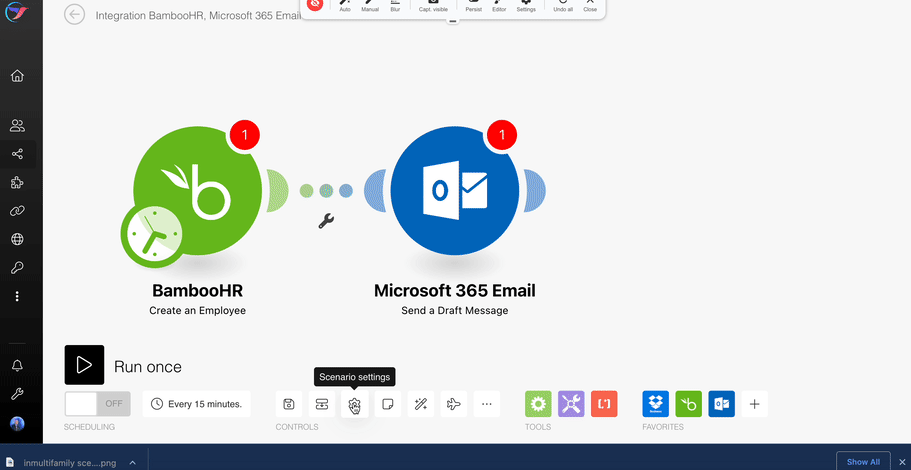Image resolution: width=911 pixels, height=470 pixels.
Task: Open Settings in capture toolbar
Action: click(x=526, y=6)
